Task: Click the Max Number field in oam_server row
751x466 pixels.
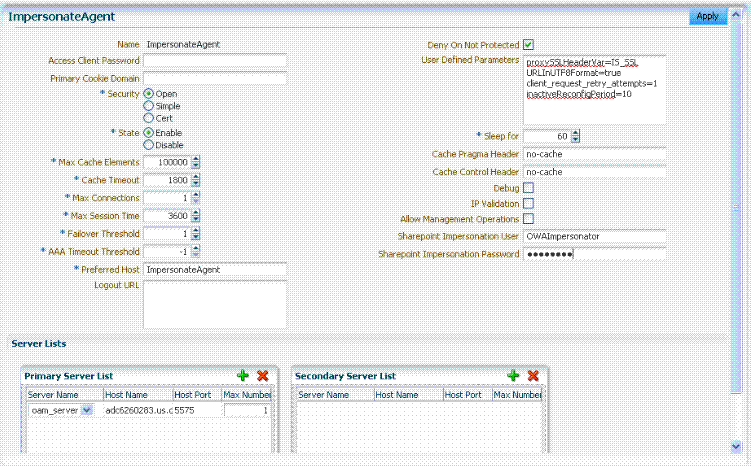Action: click(246, 410)
